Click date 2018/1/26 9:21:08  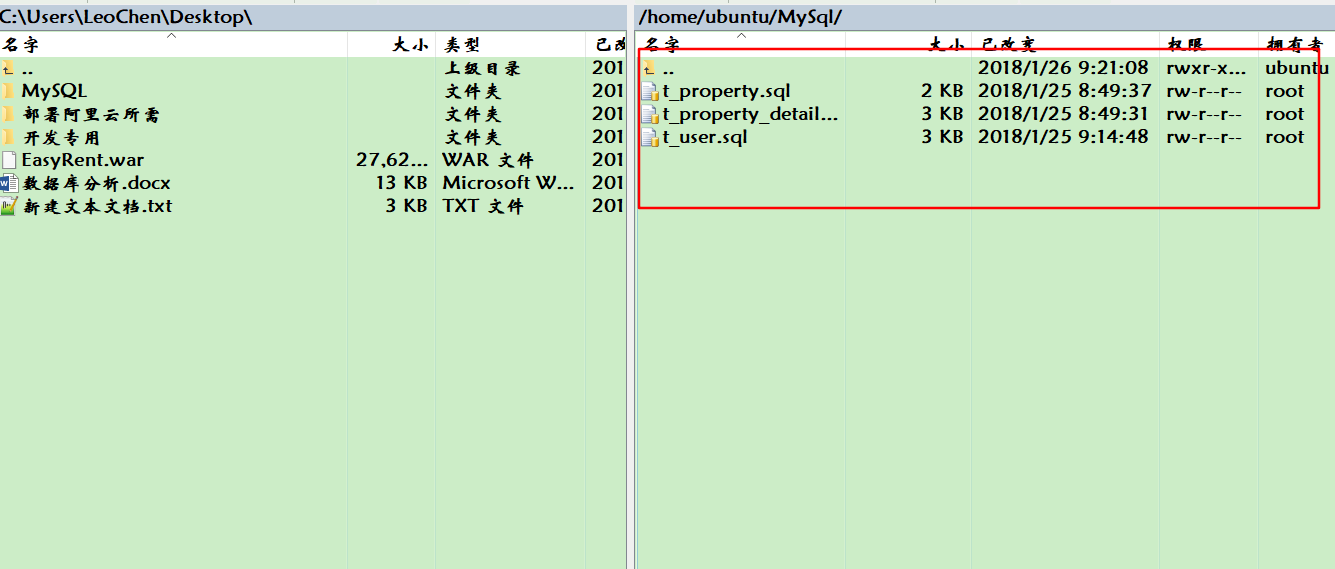tap(1063, 68)
